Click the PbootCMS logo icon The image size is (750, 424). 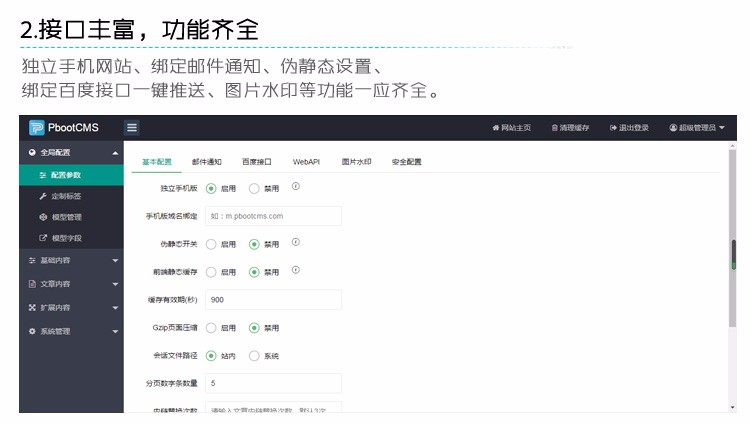click(x=36, y=127)
